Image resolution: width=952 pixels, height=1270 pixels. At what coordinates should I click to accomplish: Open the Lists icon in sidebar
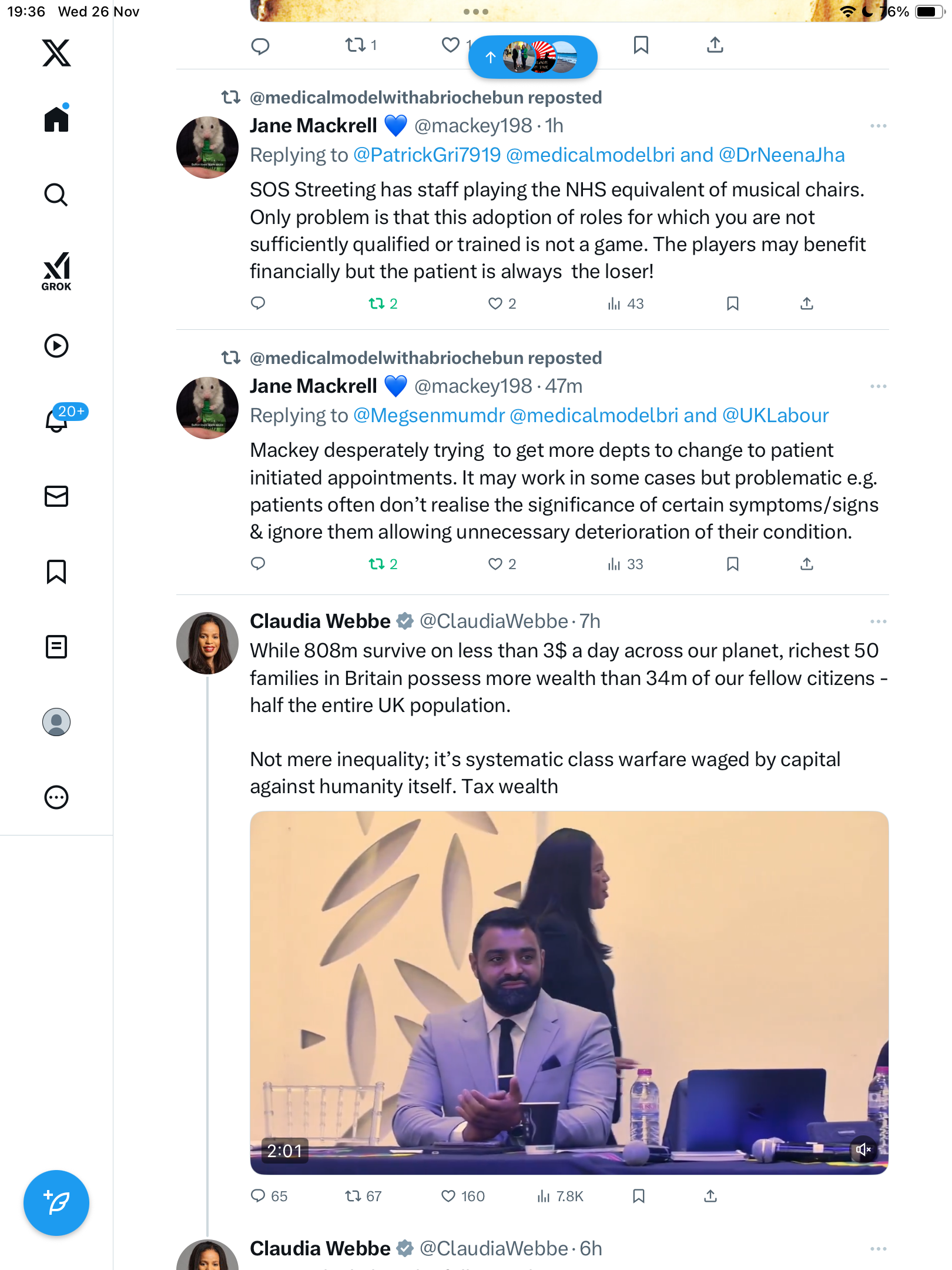pos(56,647)
